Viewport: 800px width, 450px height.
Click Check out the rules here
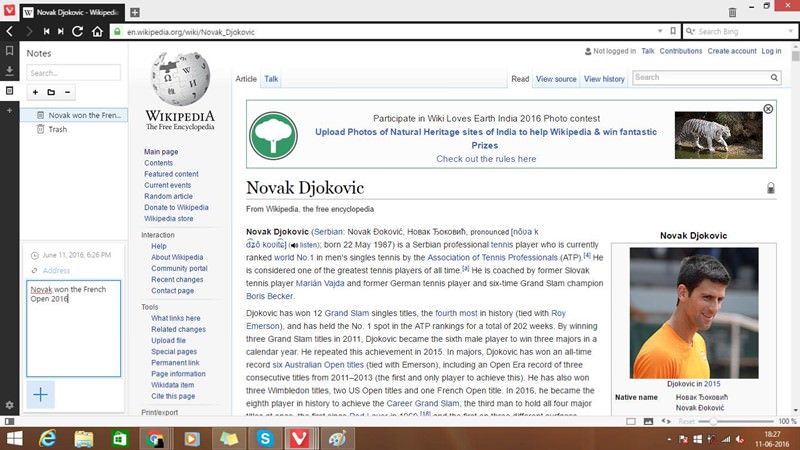486,159
